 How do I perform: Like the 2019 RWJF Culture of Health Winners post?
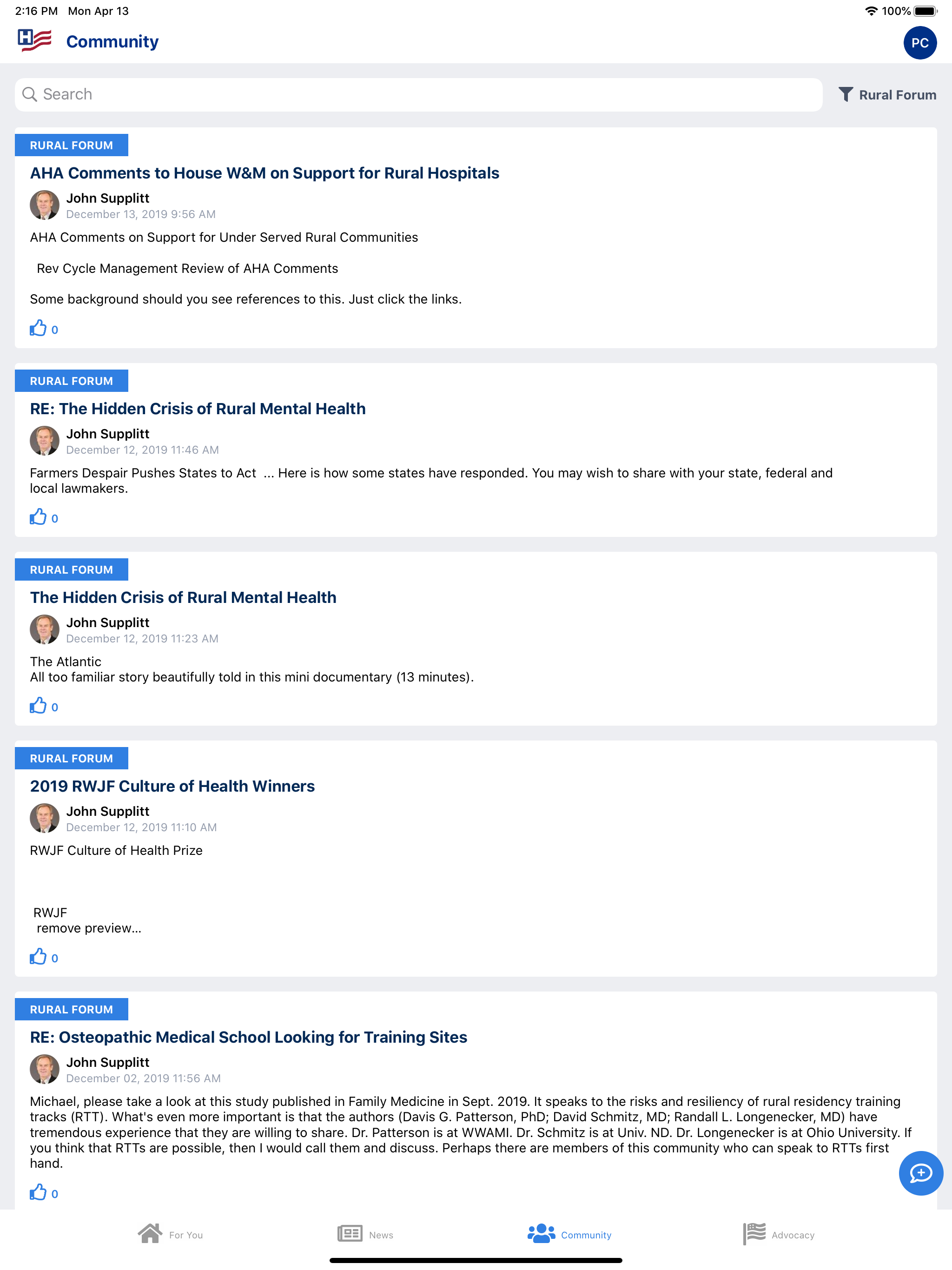coord(38,957)
